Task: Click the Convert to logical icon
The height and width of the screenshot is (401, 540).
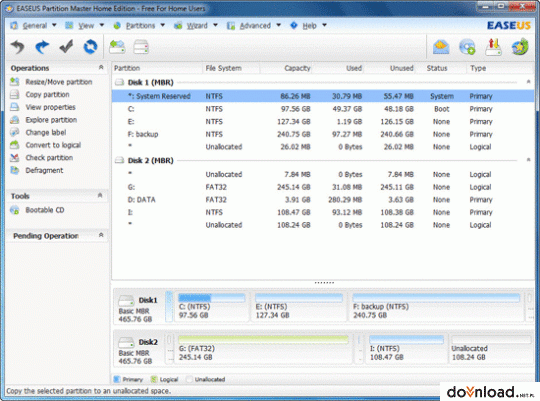Action: coord(14,145)
